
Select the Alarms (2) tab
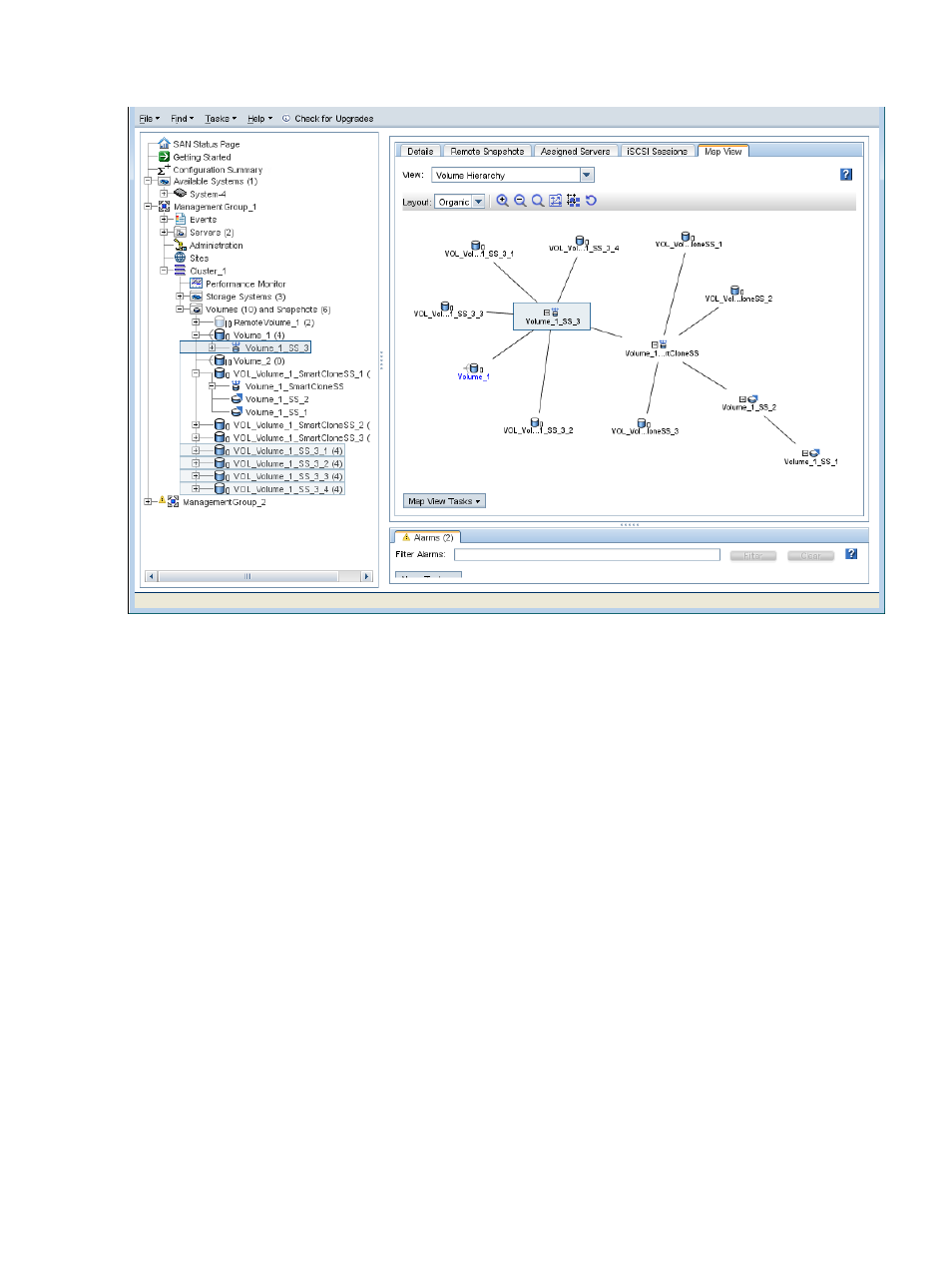click(x=427, y=537)
